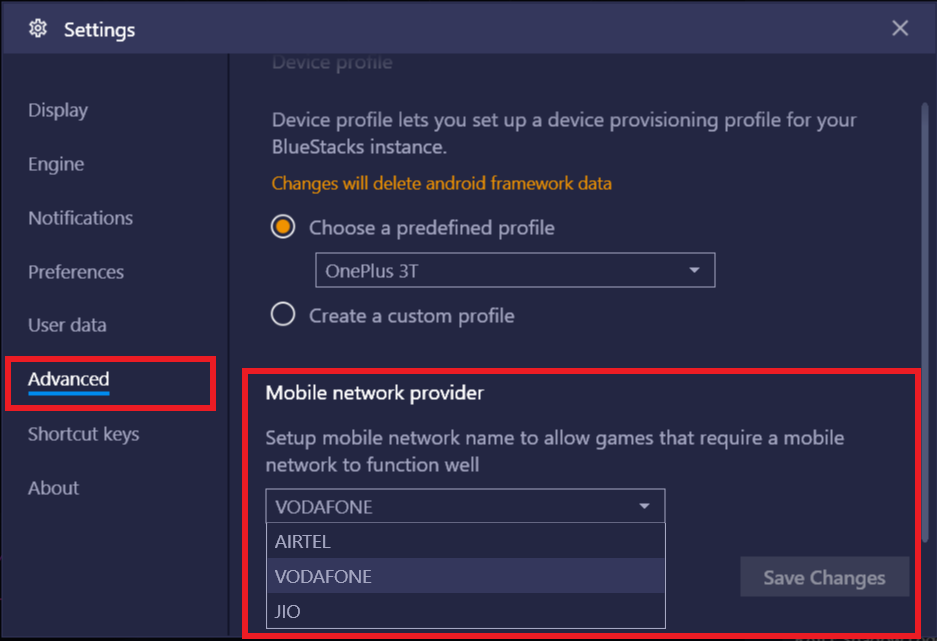Click the OnePlus 3T dropdown arrow

click(694, 270)
